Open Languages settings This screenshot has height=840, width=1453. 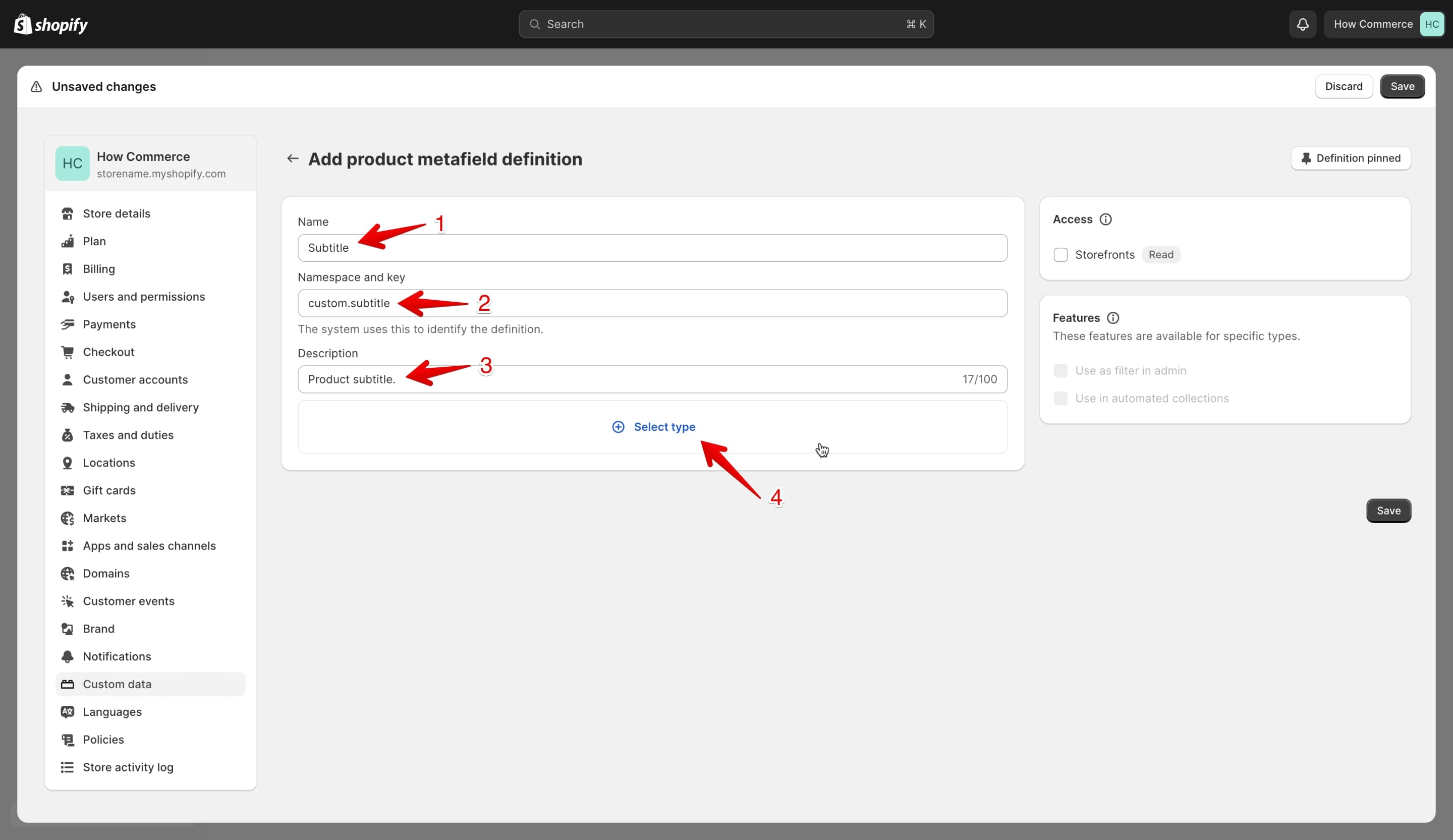point(150,712)
